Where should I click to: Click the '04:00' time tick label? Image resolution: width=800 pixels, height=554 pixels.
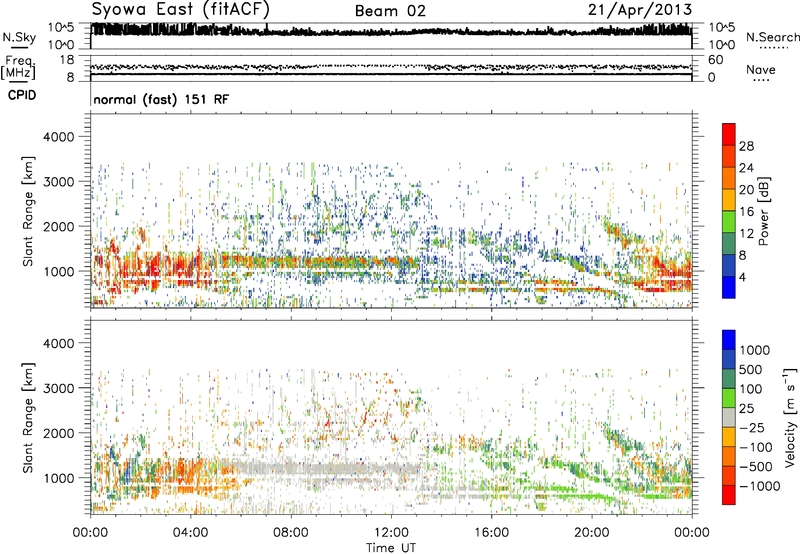point(190,533)
